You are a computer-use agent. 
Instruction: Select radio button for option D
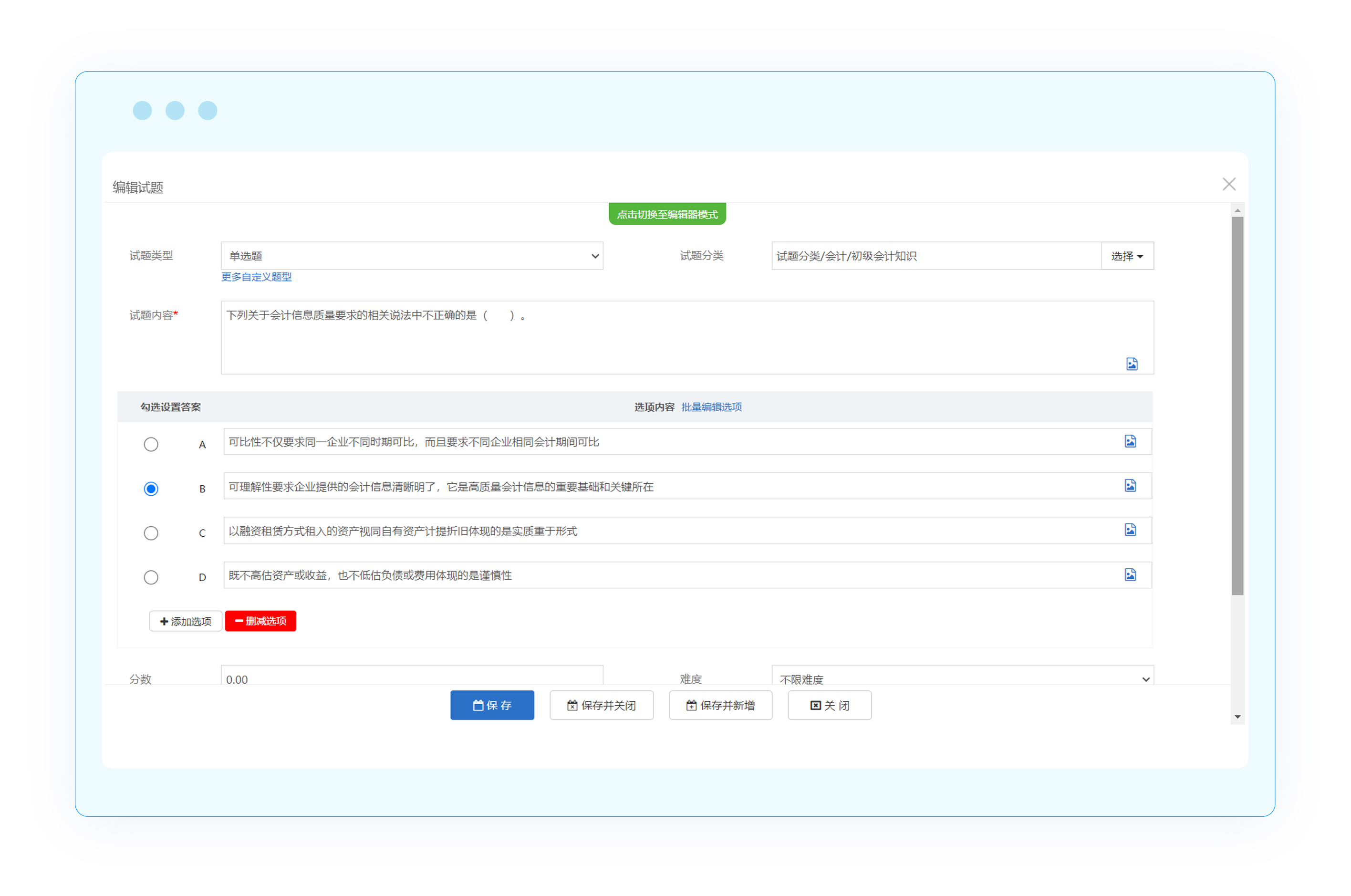pos(151,577)
